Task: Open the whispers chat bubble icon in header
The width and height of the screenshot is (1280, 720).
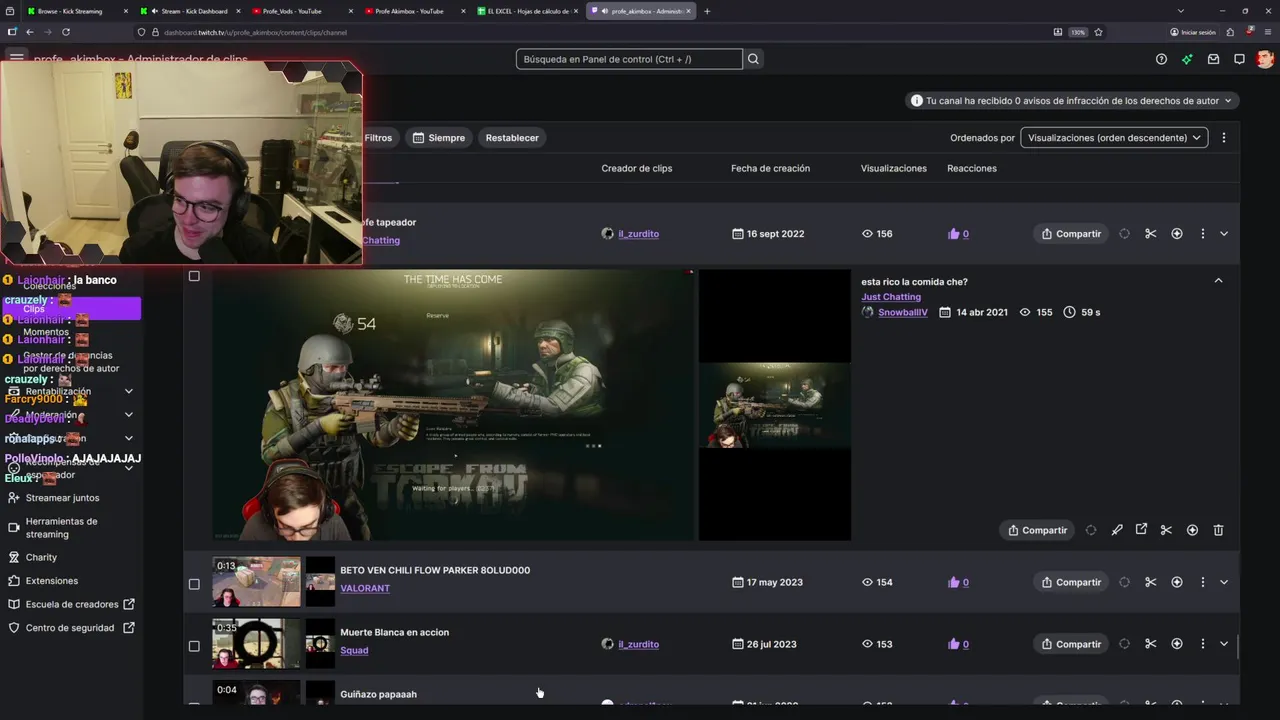Action: pyautogui.click(x=1239, y=59)
